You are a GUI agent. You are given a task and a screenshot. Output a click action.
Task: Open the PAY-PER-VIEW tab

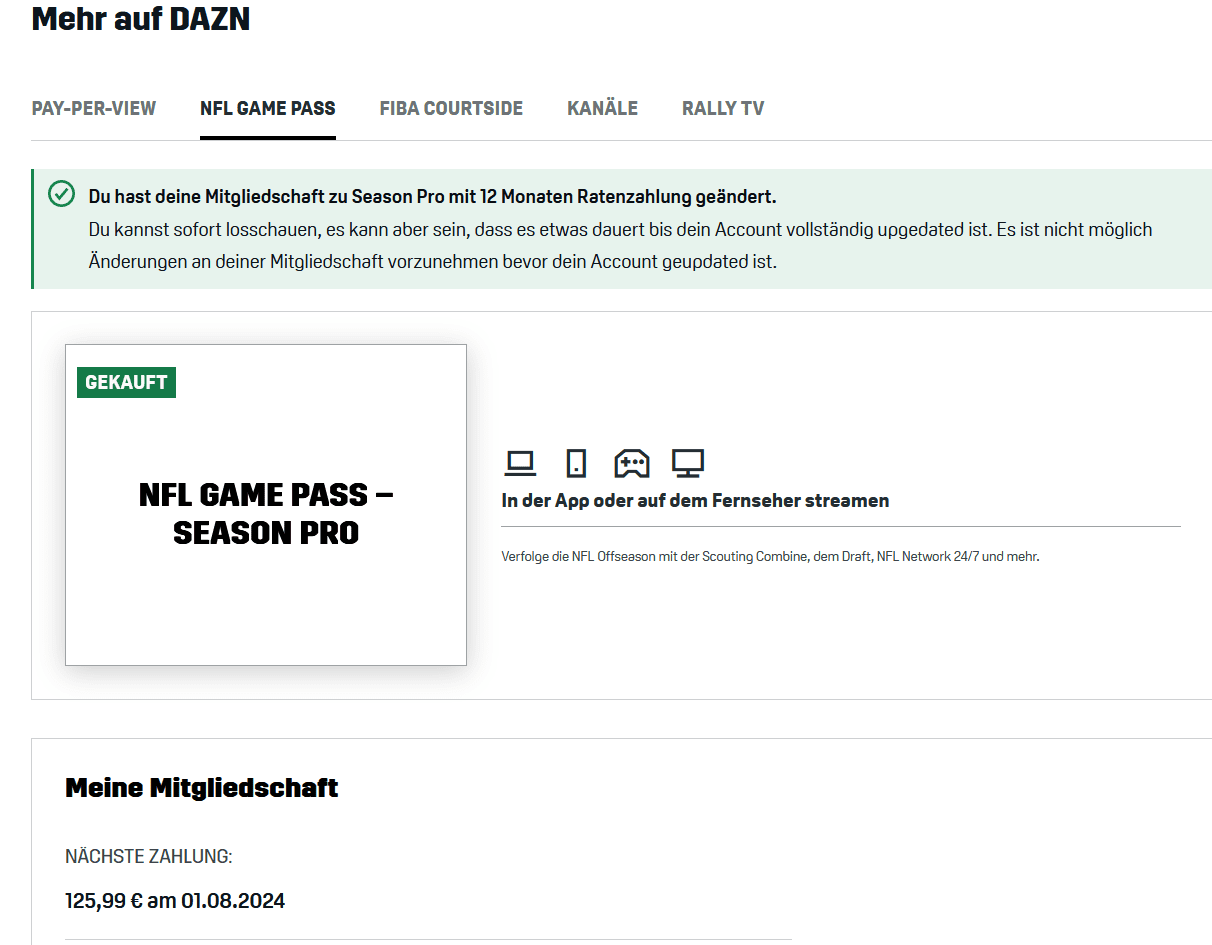tap(94, 108)
